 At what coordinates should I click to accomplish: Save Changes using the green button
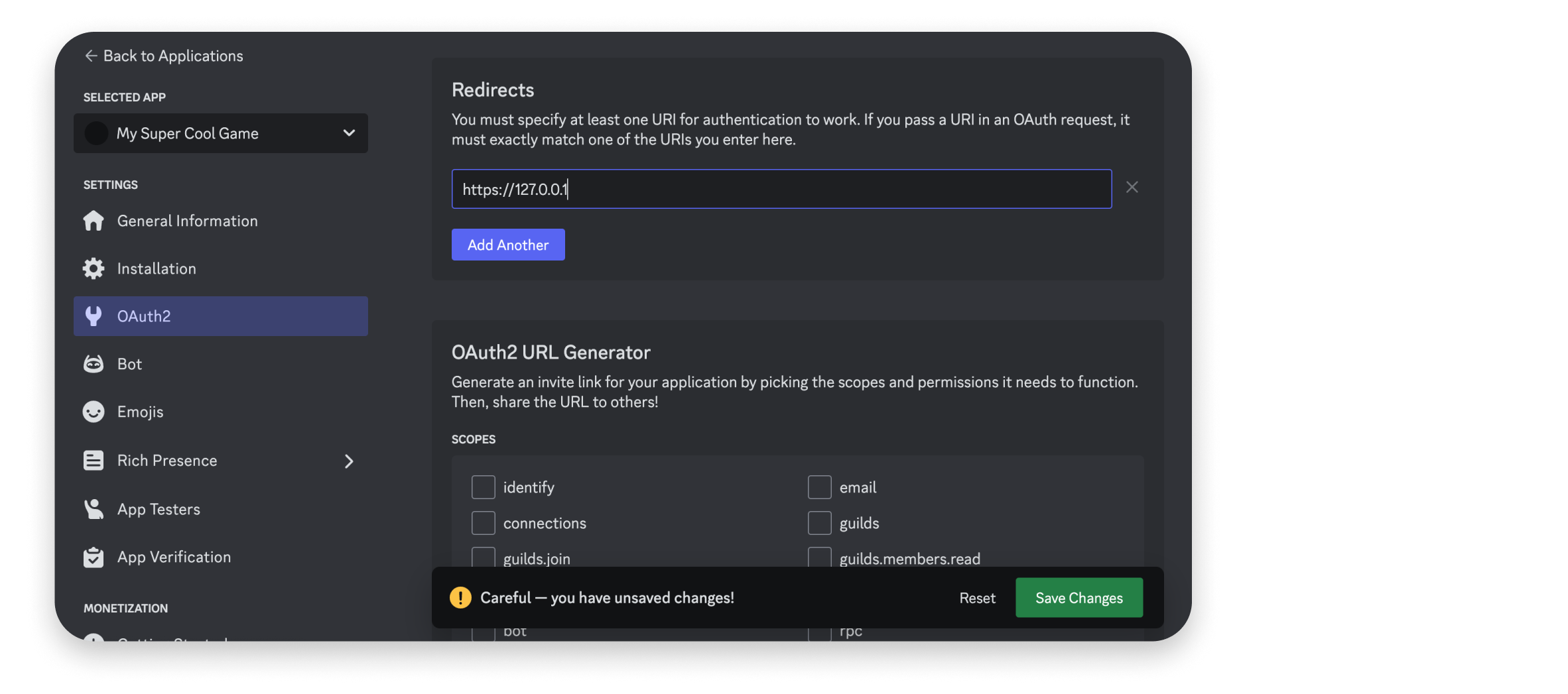pos(1078,598)
